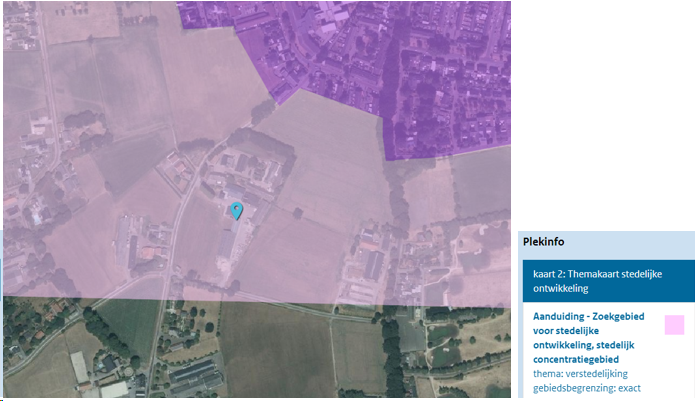The height and width of the screenshot is (401, 695).
Task: Click the pink legend color swatch
Action: coord(674,325)
